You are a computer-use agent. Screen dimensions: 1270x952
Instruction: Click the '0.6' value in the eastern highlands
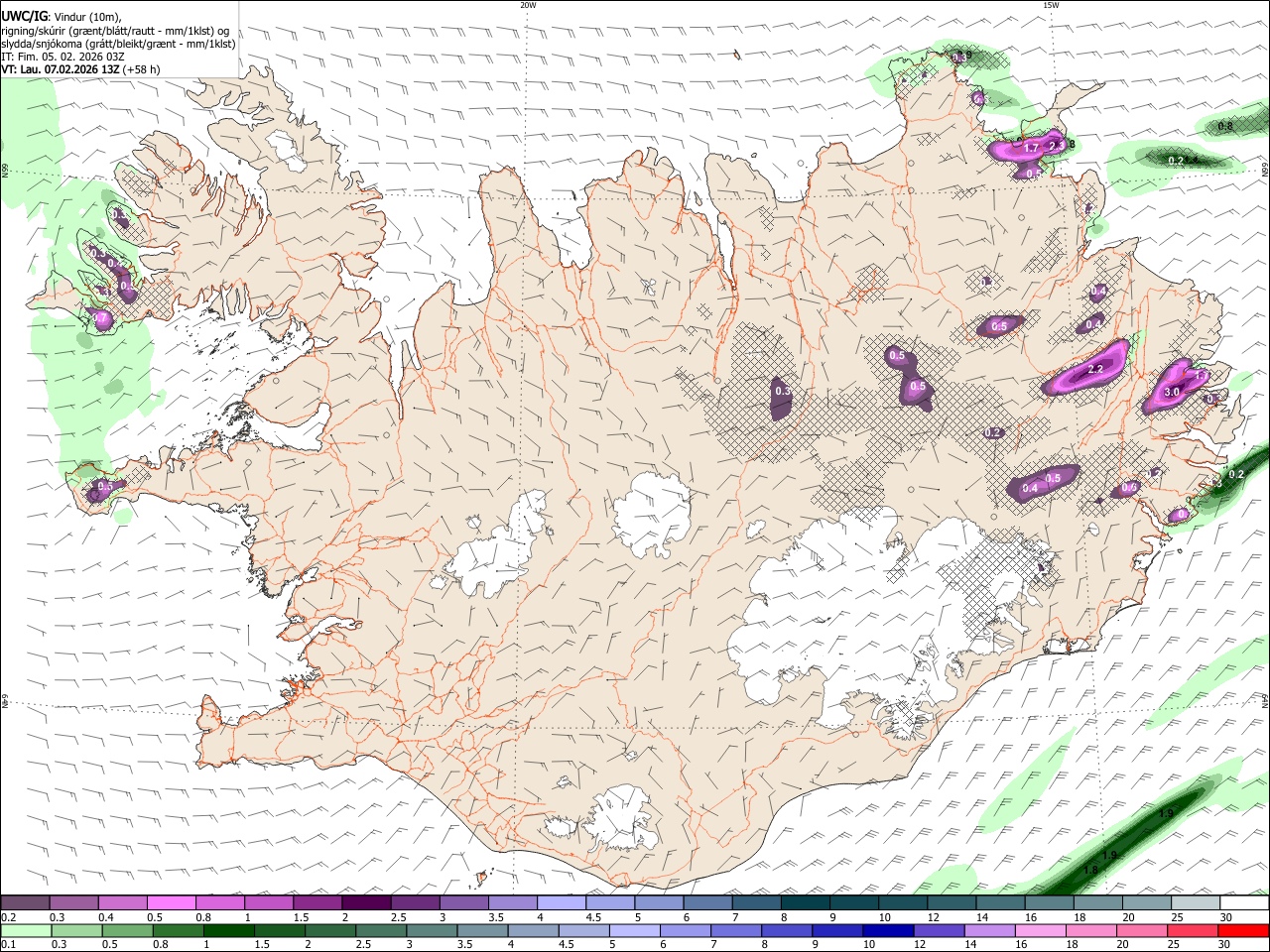point(1129,488)
